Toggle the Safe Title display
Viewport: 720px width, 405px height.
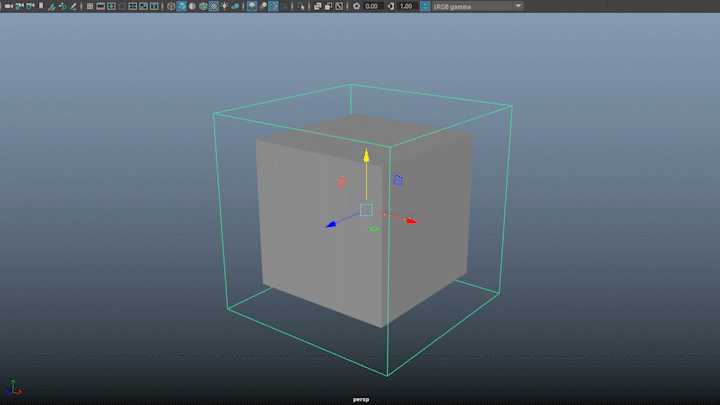154,6
